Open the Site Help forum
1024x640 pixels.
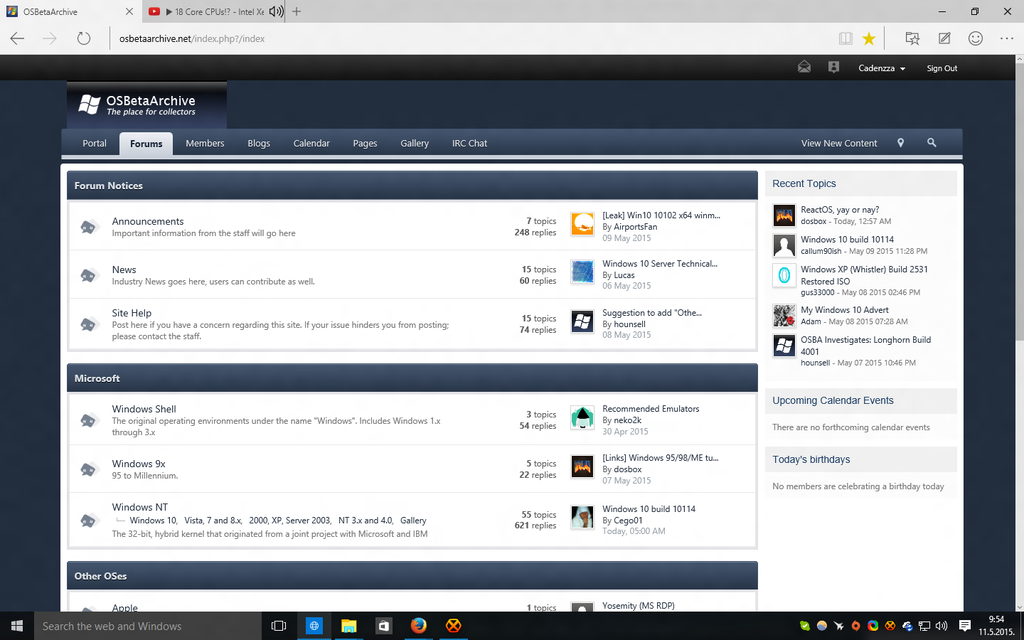tap(131, 313)
